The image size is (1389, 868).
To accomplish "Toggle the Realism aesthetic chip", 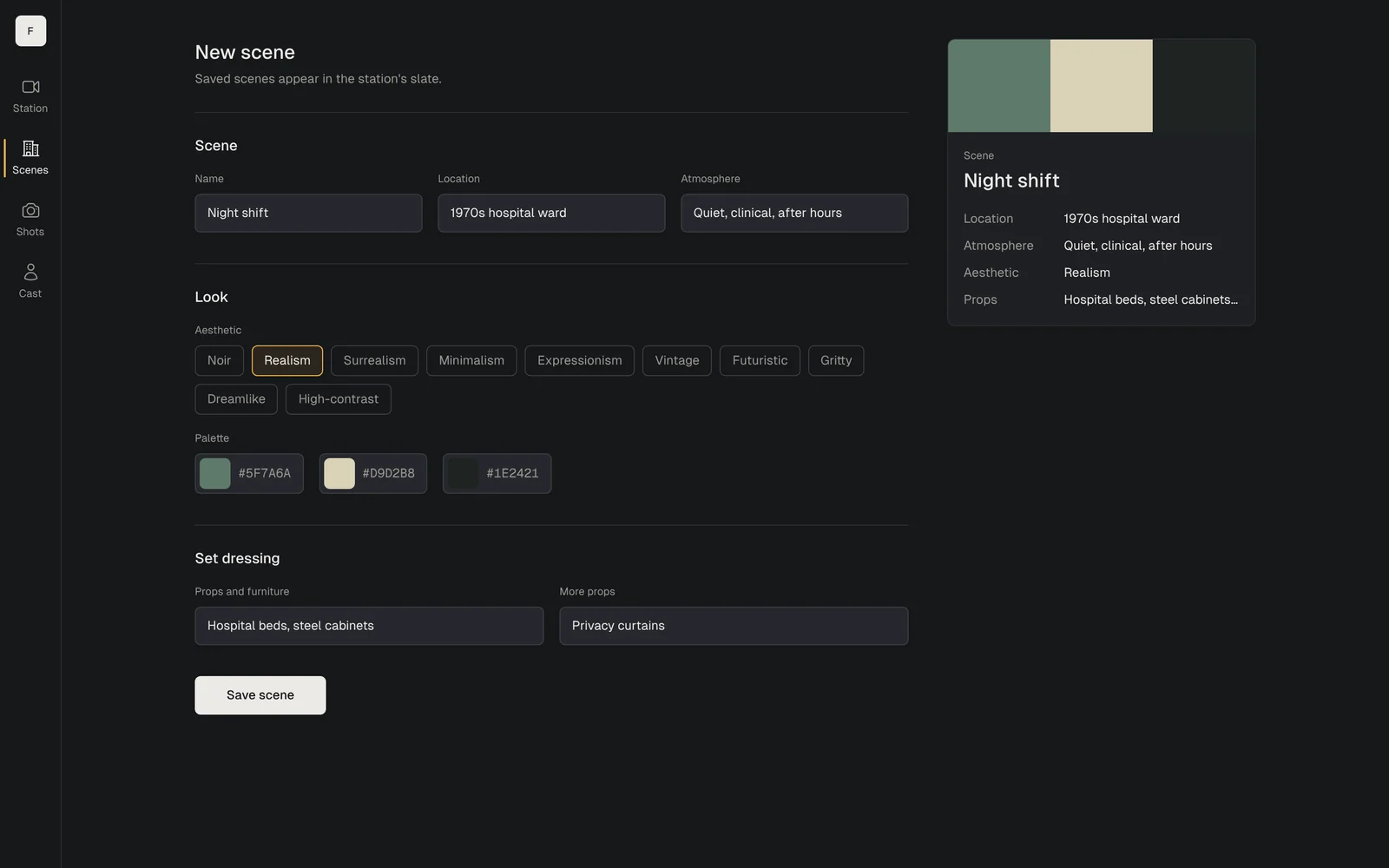I will coord(287,360).
